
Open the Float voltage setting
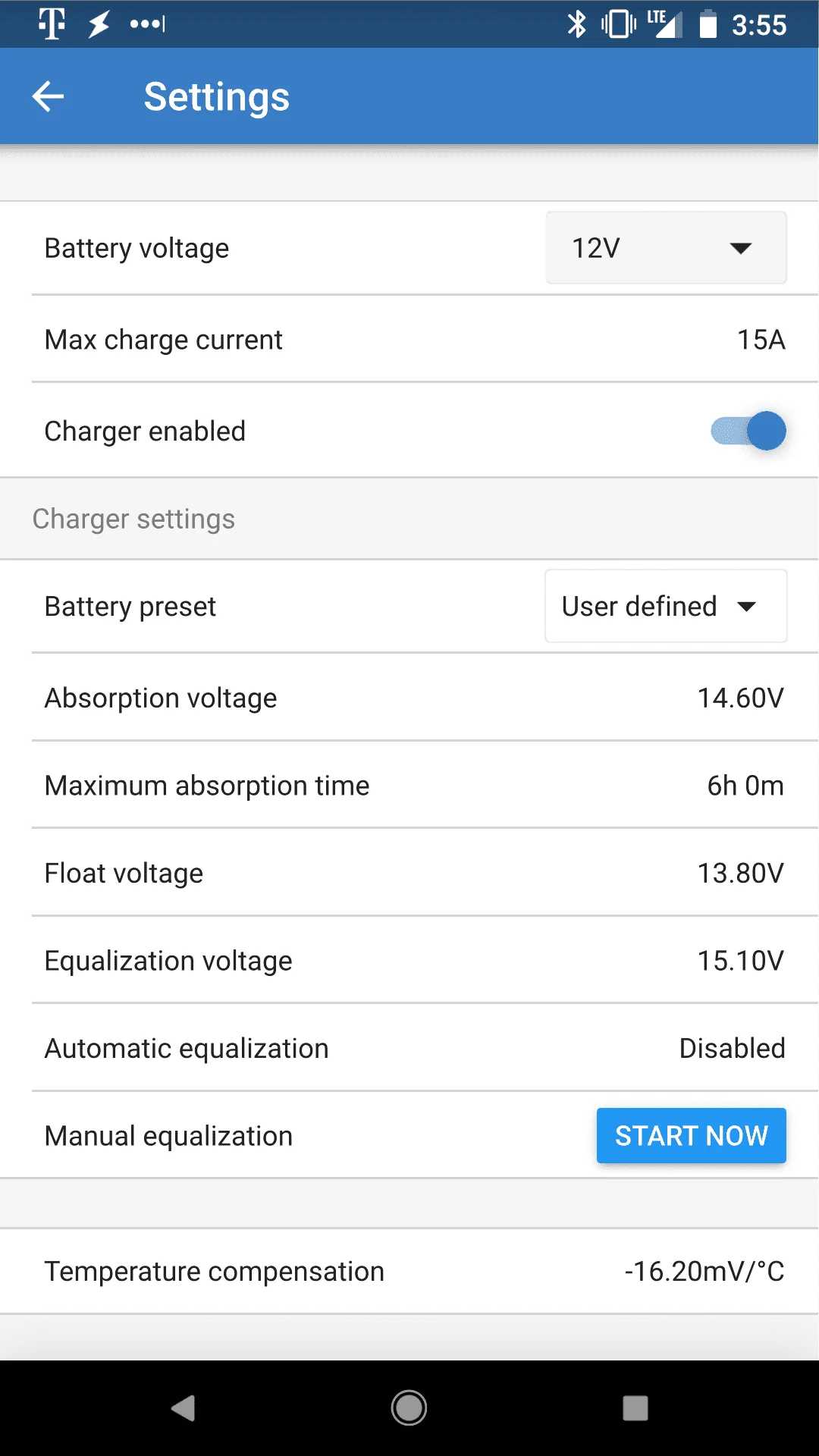409,873
